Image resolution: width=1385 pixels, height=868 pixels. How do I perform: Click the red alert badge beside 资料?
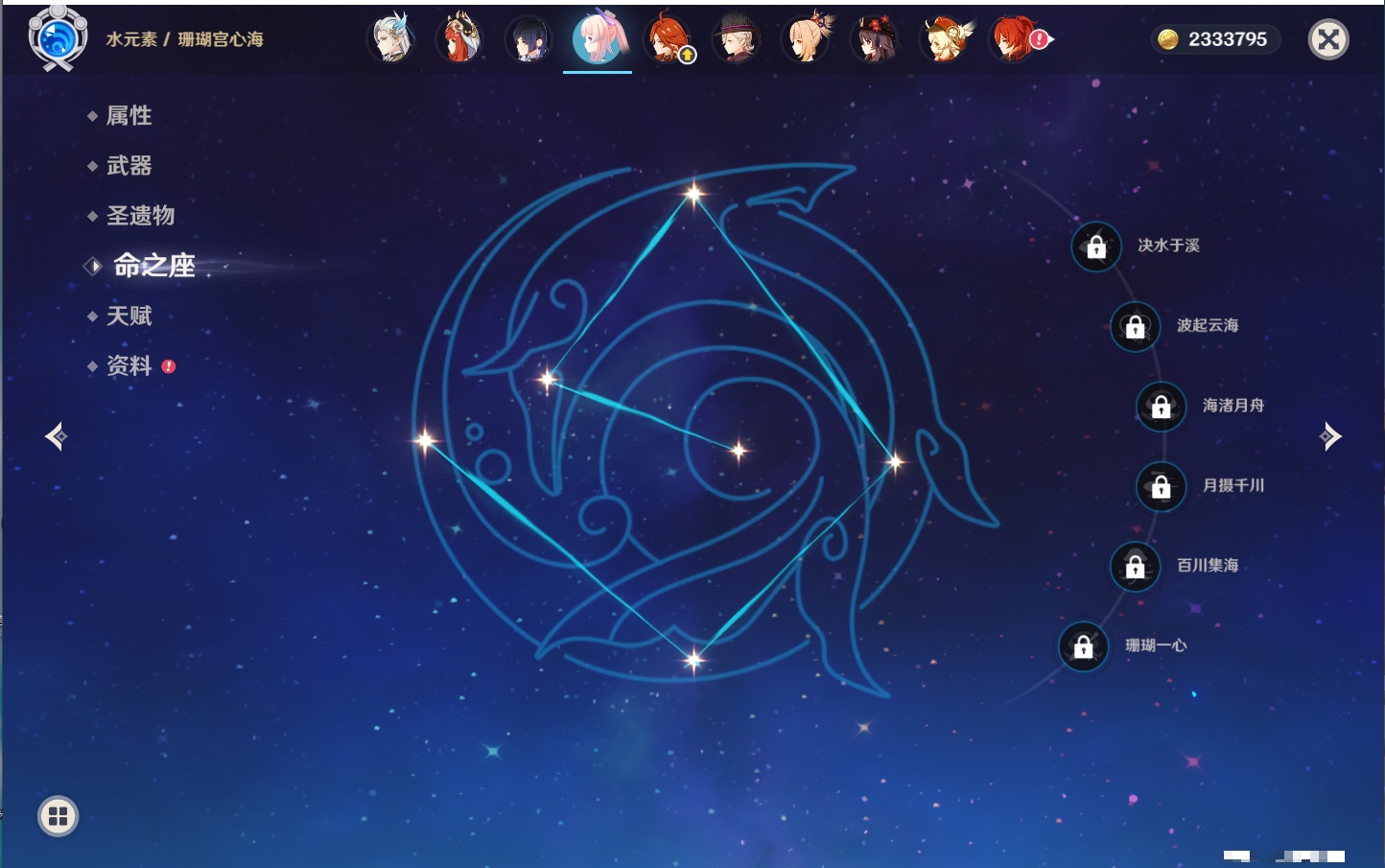[169, 366]
